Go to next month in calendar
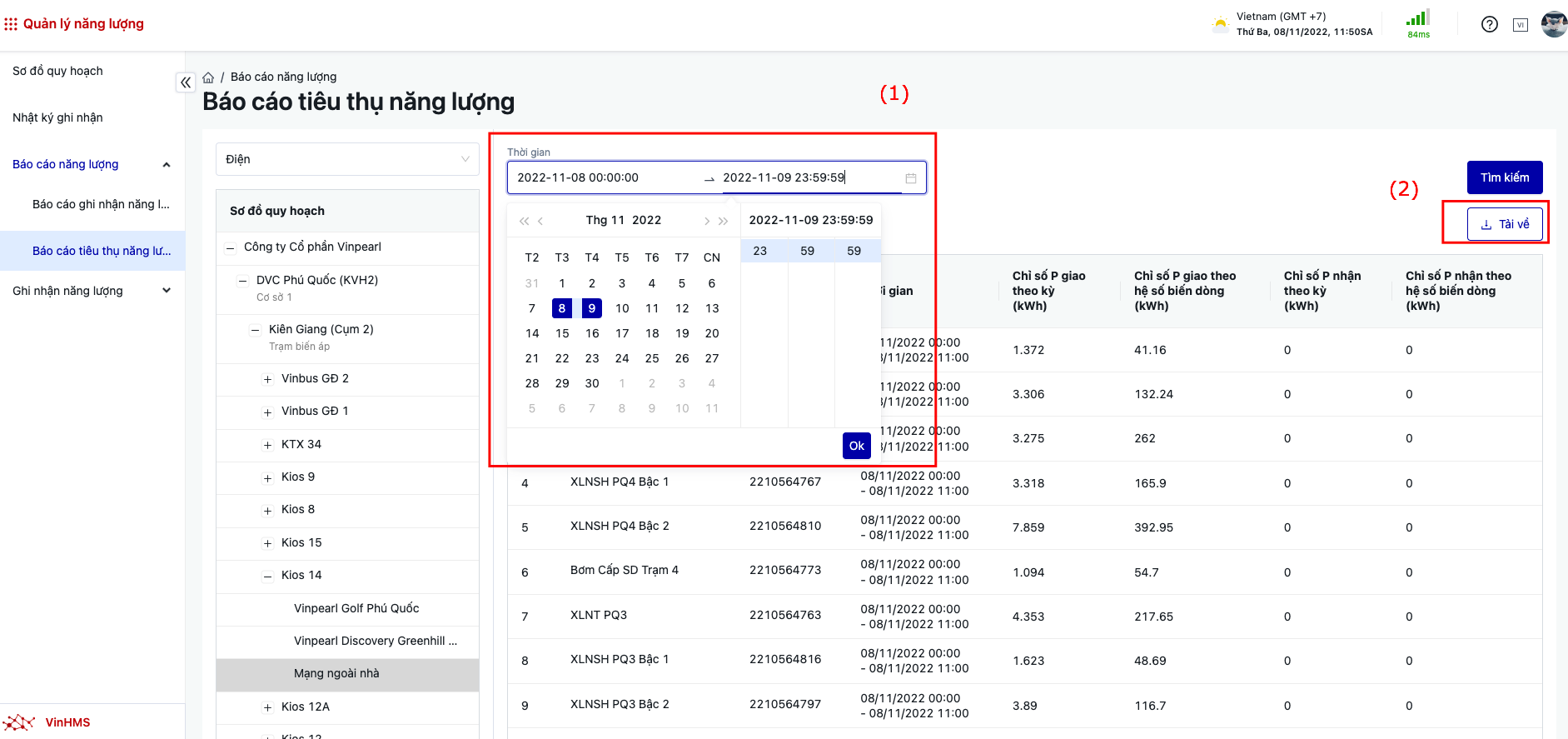The width and height of the screenshot is (1568, 739). (706, 221)
